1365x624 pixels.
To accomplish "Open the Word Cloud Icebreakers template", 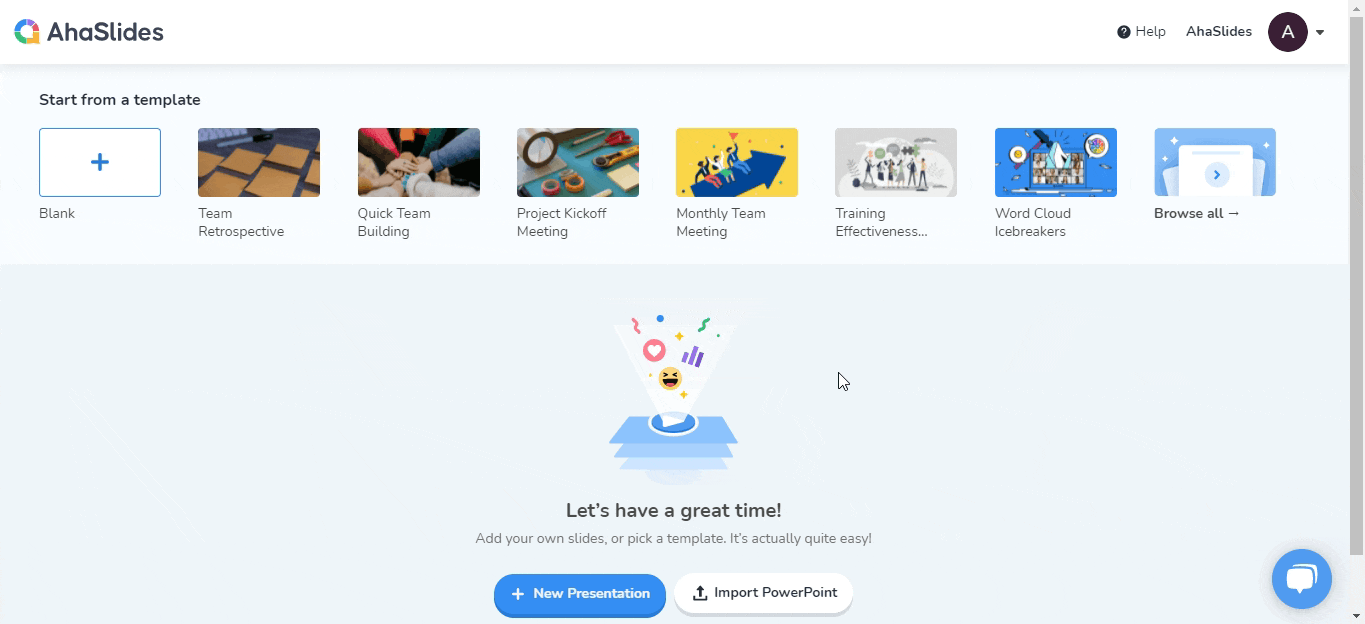I will pos(1056,162).
